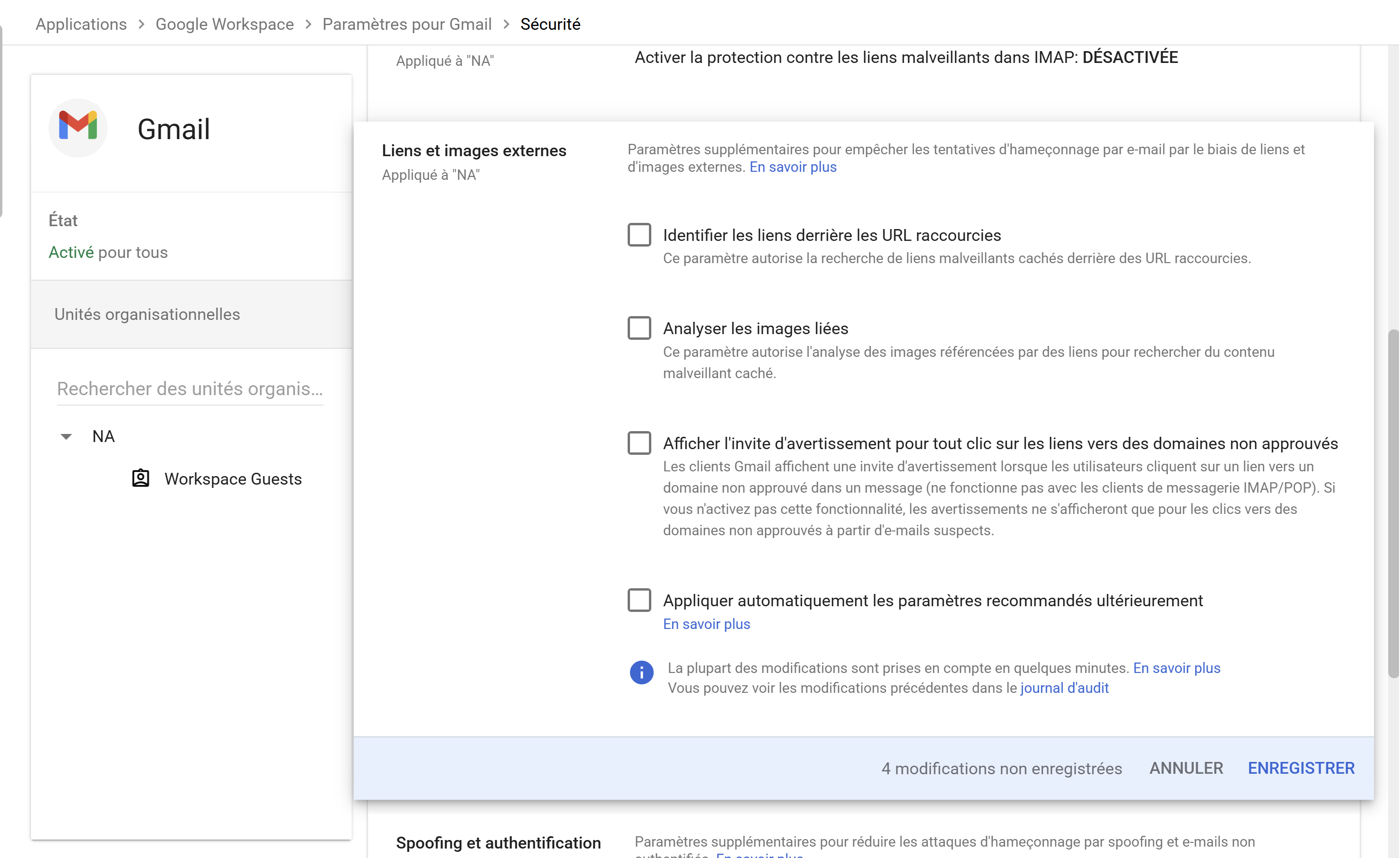Check Identifier les liens derrière les URL raccourcies
Image resolution: width=1400 pixels, height=858 pixels.
(639, 235)
